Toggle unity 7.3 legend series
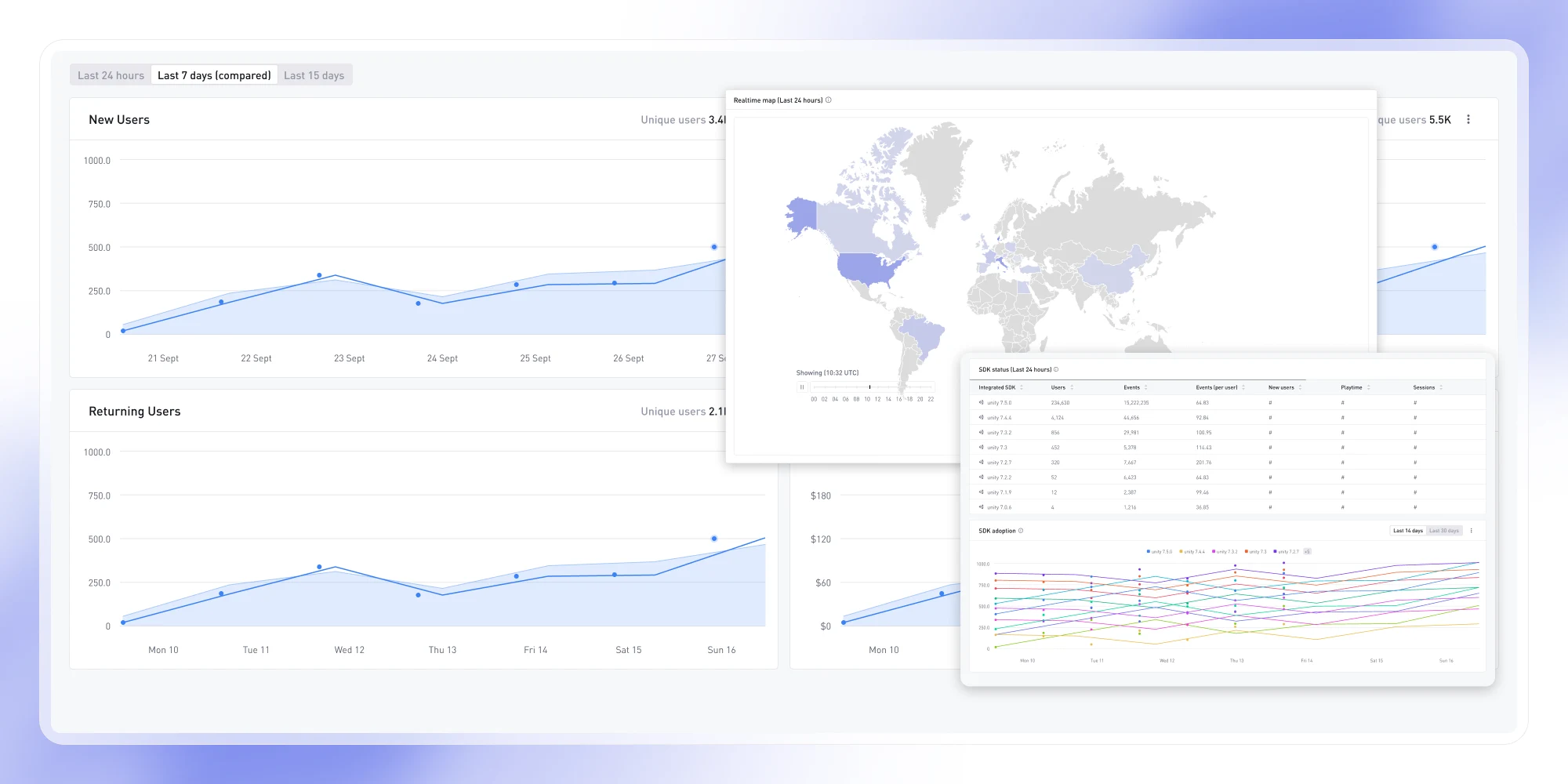Screen dimensions: 1568x784 (1255, 551)
